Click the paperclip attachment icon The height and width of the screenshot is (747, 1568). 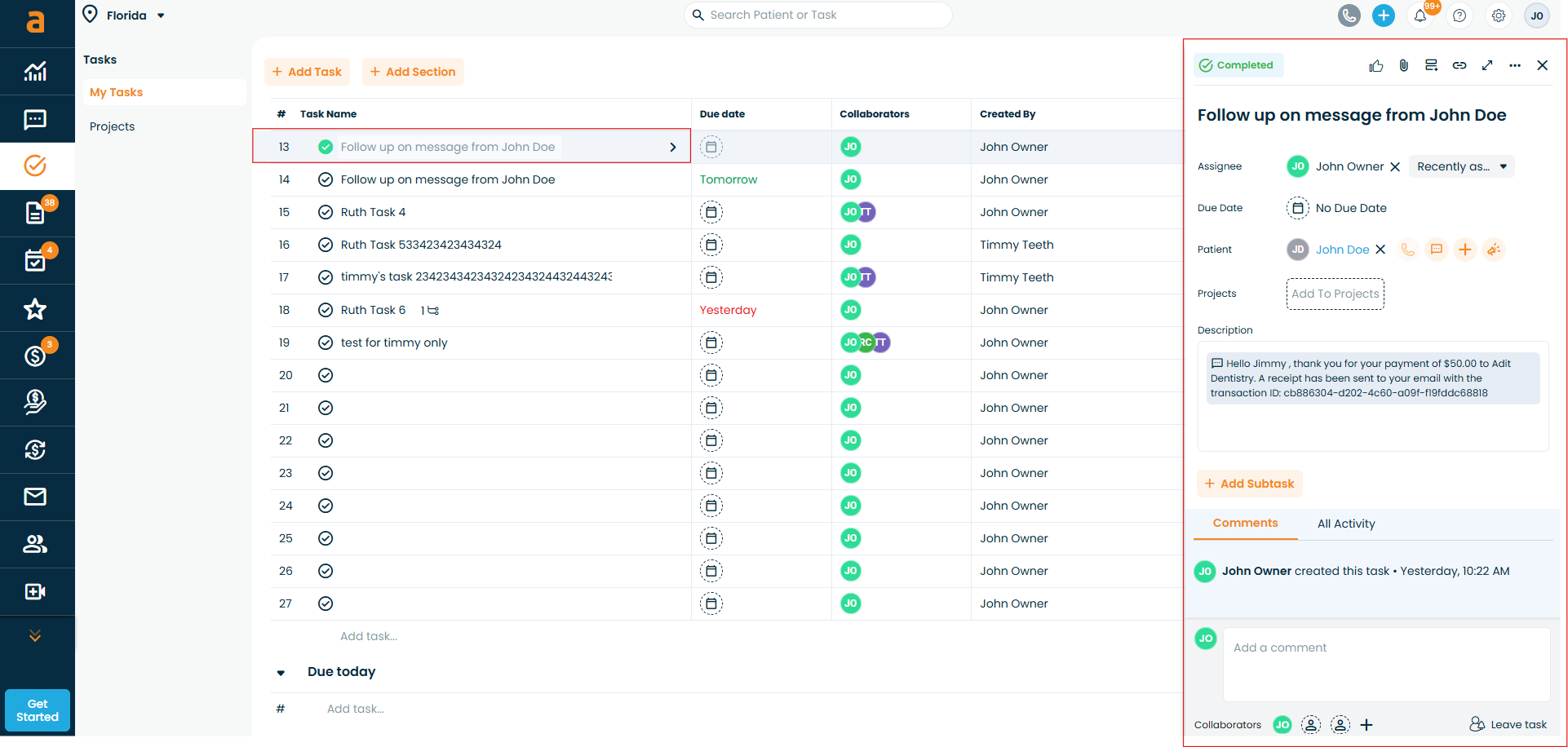pyautogui.click(x=1403, y=65)
